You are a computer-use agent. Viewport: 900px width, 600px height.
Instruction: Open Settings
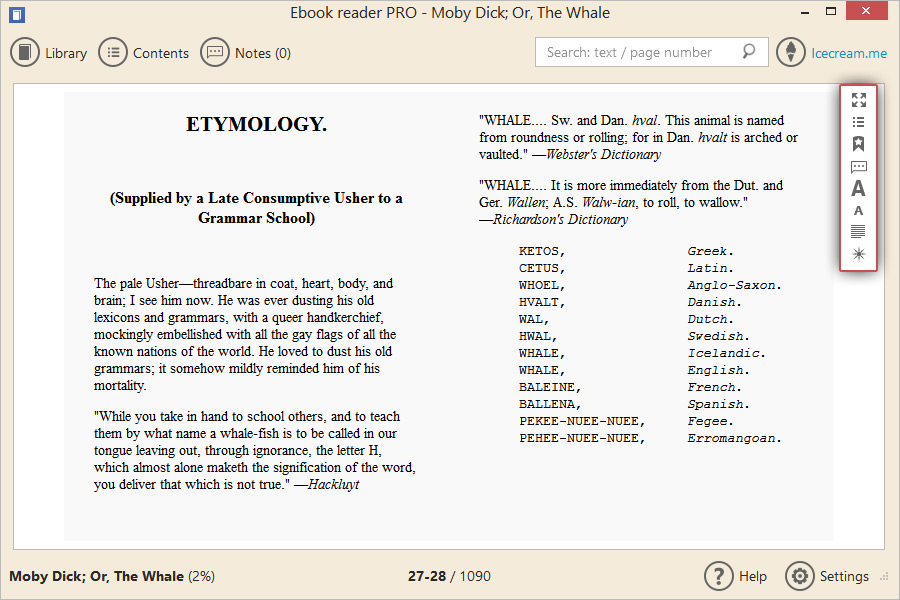pyautogui.click(x=827, y=576)
